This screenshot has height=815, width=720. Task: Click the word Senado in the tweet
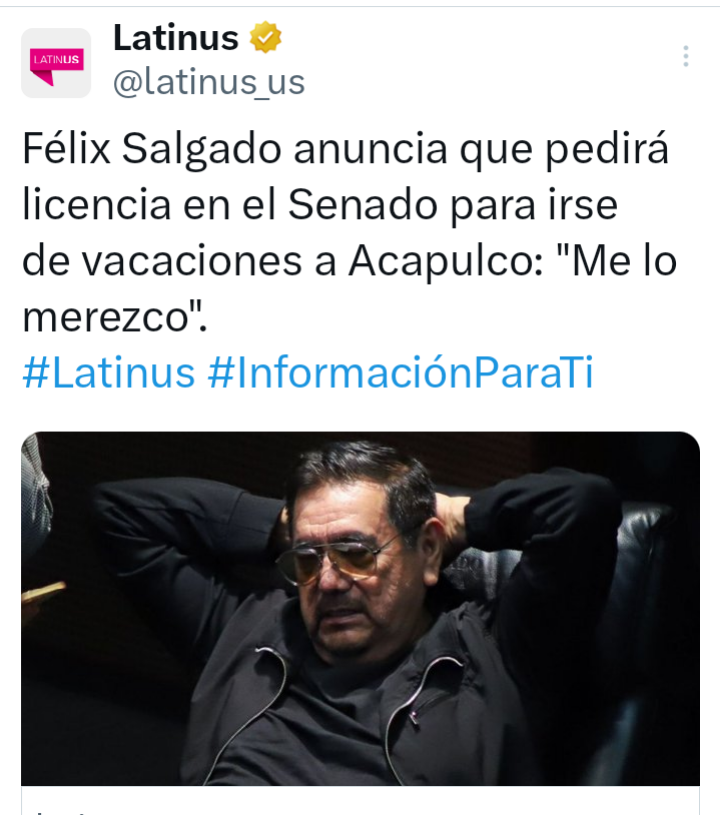[362, 204]
